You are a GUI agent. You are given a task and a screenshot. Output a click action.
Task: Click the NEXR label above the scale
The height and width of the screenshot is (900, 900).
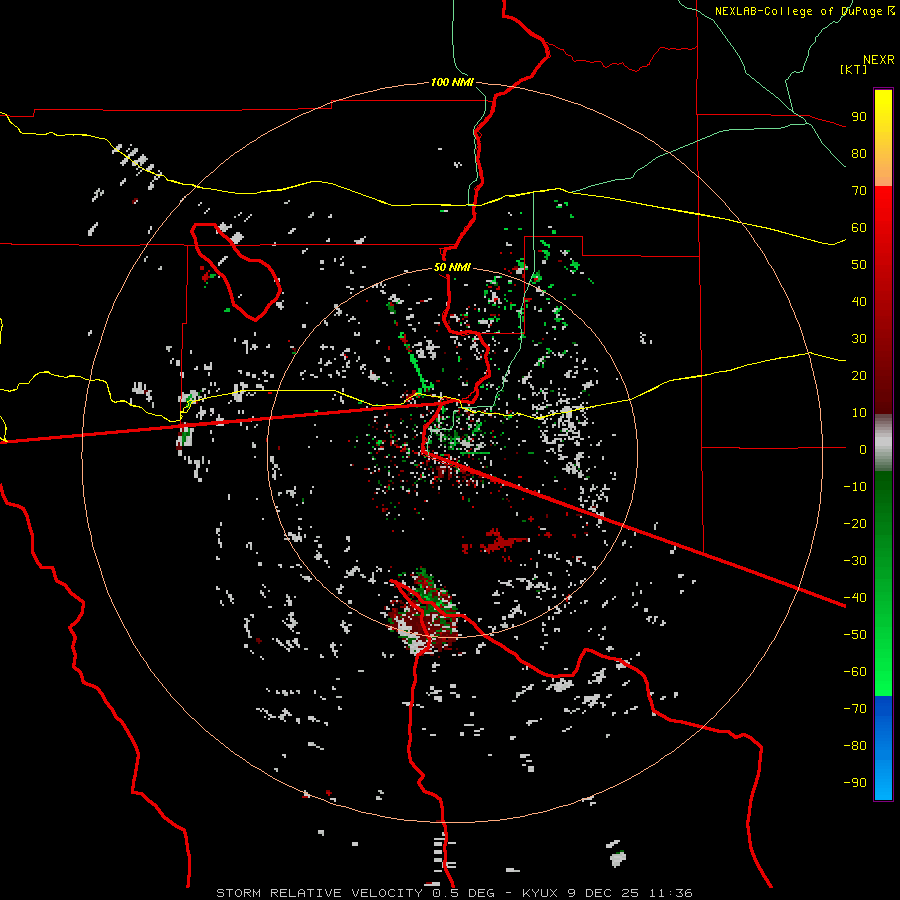(x=879, y=60)
